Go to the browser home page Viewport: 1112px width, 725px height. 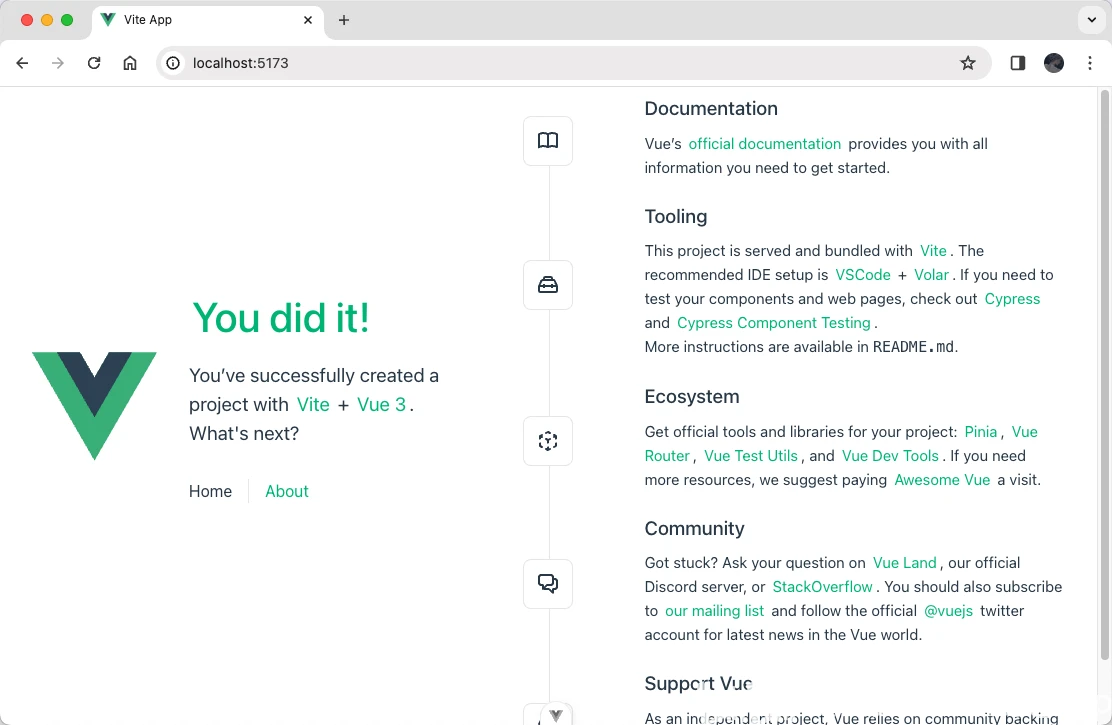pyautogui.click(x=130, y=63)
